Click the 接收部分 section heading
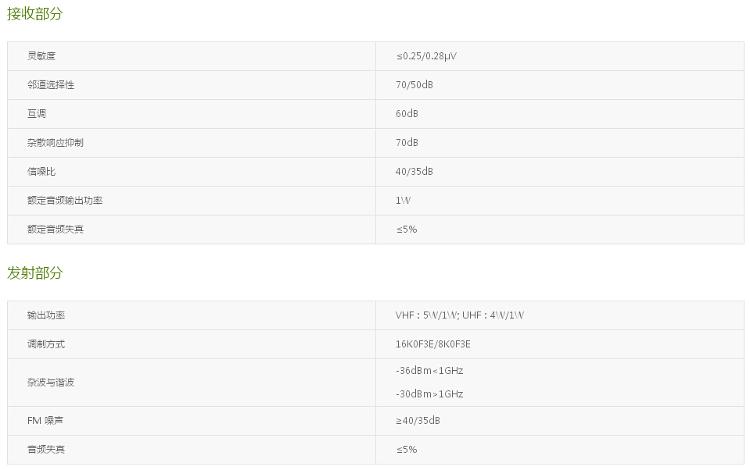750x470 pixels. [x=34, y=13]
